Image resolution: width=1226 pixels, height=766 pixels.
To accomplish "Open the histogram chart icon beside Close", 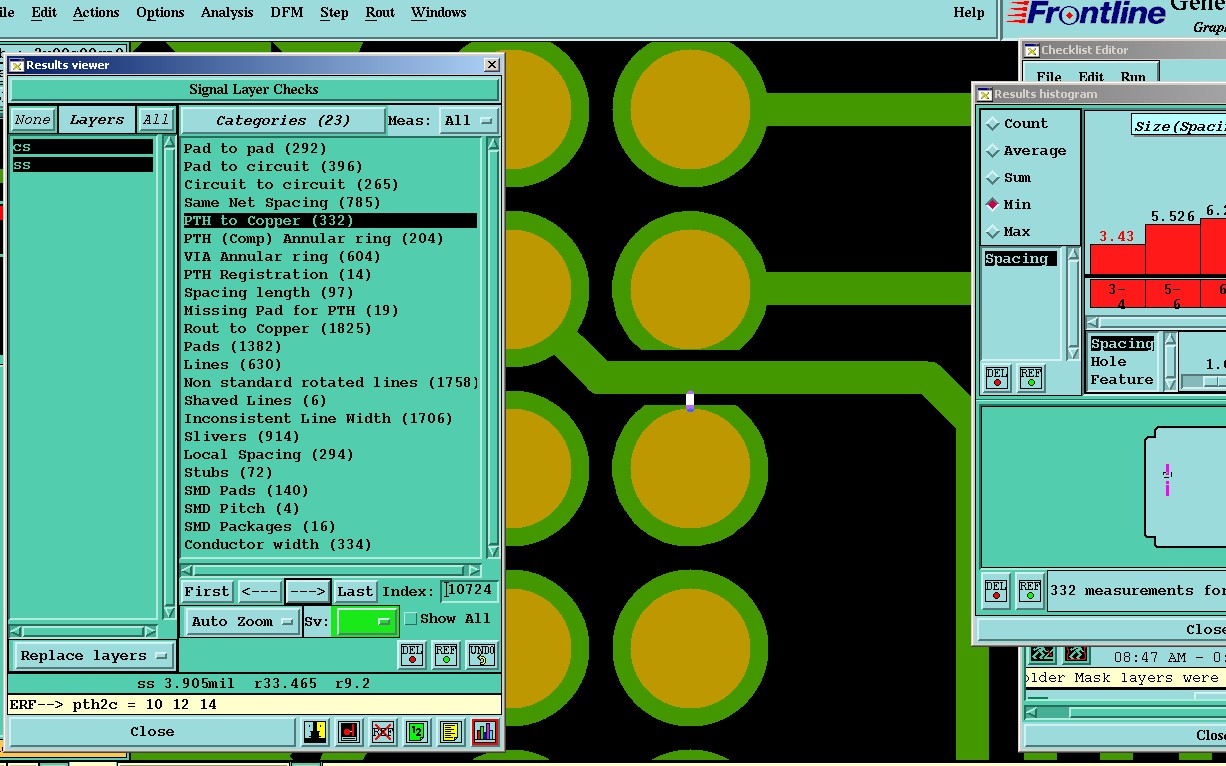I will click(x=485, y=732).
